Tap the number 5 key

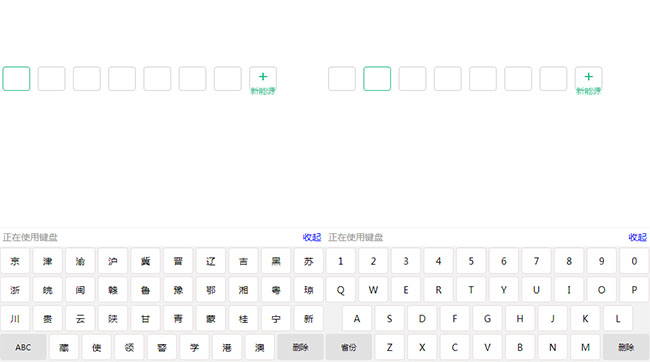click(x=471, y=261)
